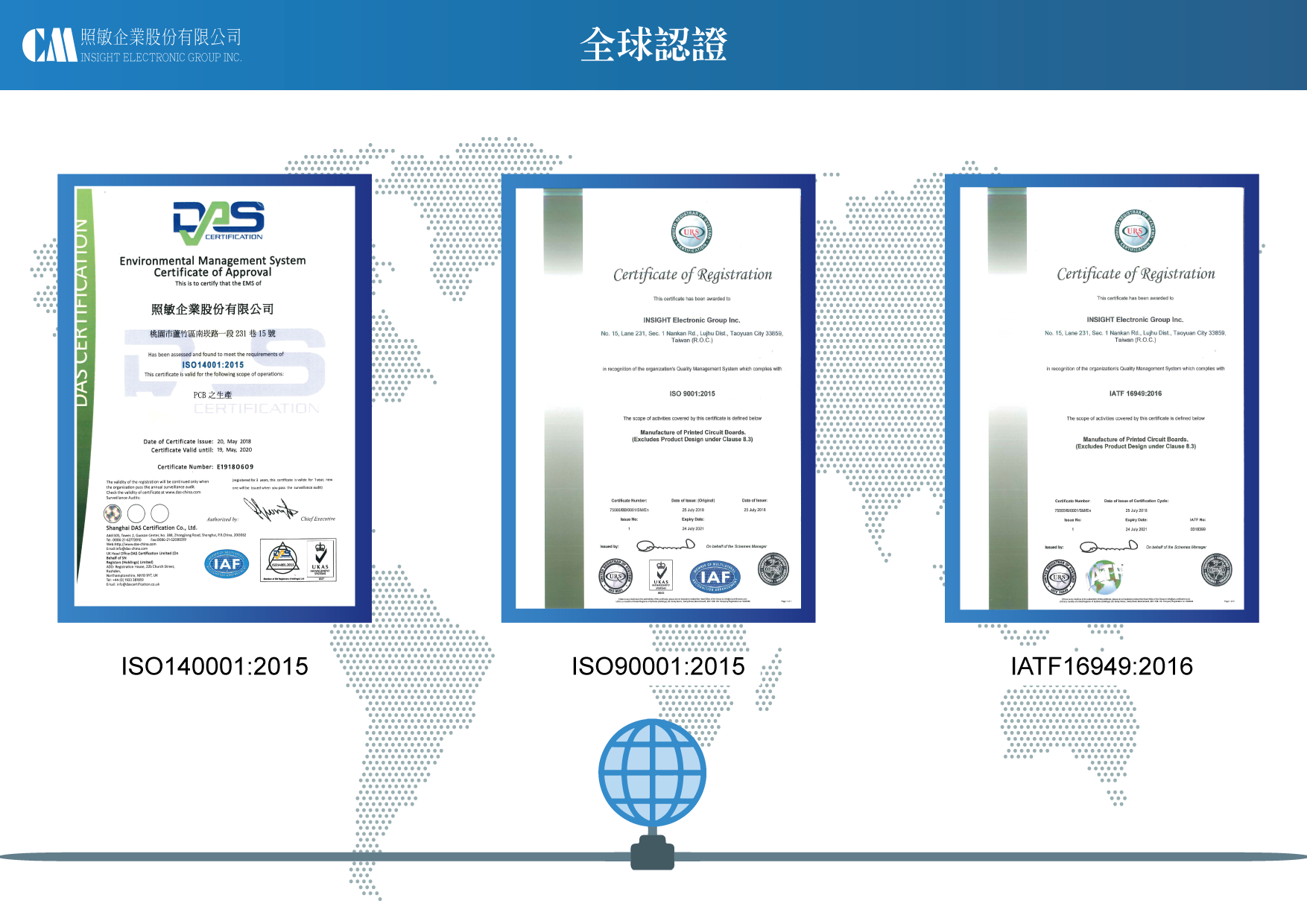The width and height of the screenshot is (1307, 924).
Task: Click the Chinese address line on DAS certificate
Action: coord(212,334)
